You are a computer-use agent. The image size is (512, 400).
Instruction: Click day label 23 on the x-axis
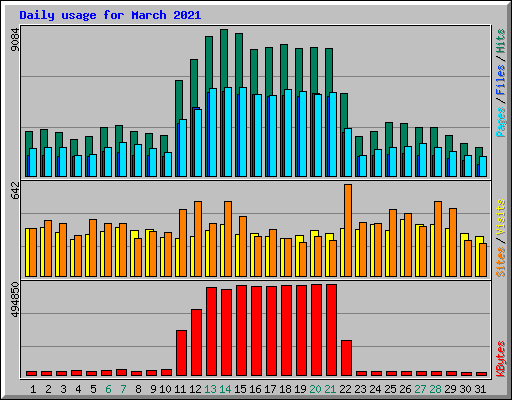tap(360, 389)
